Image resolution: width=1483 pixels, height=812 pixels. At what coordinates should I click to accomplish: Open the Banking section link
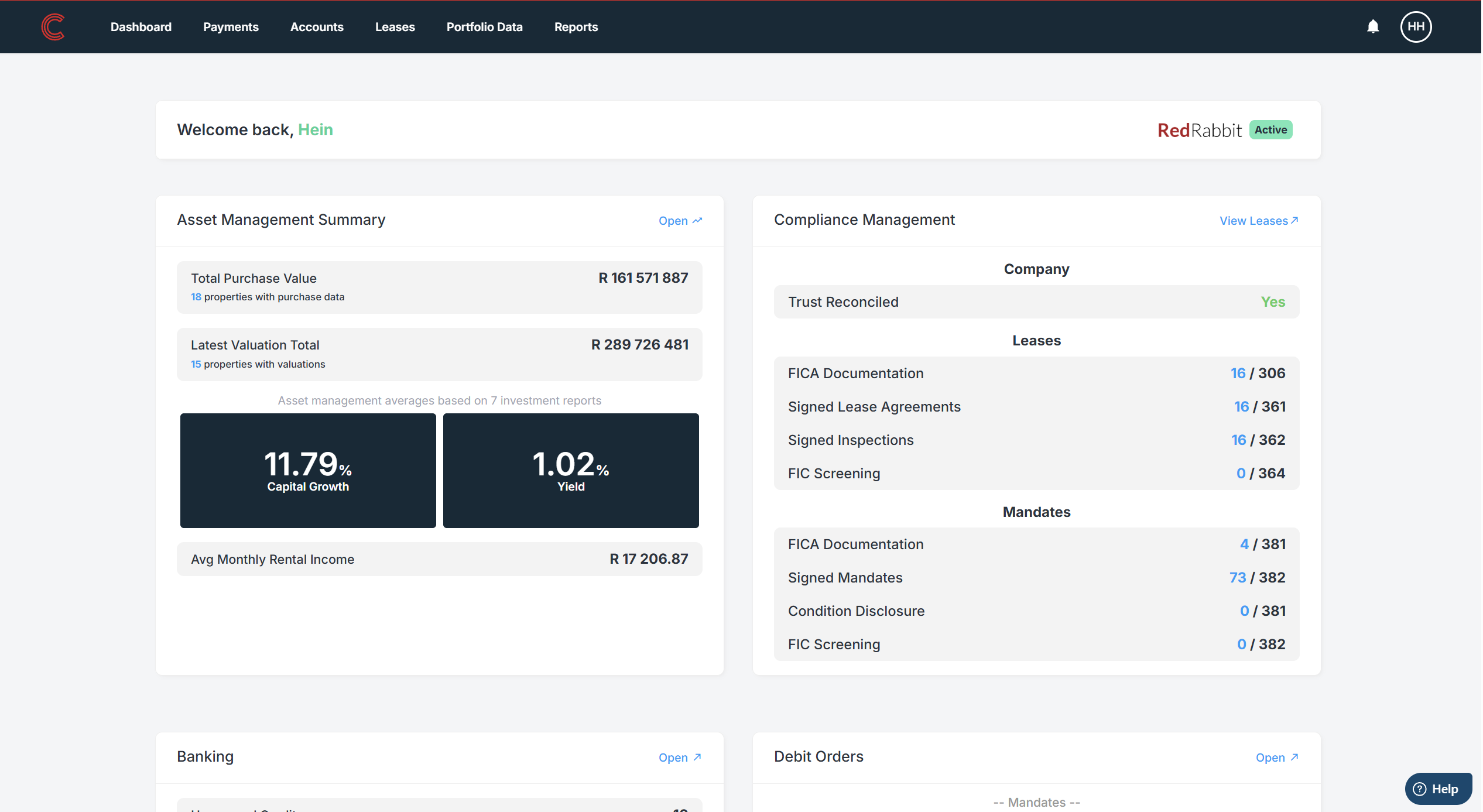[x=680, y=758]
